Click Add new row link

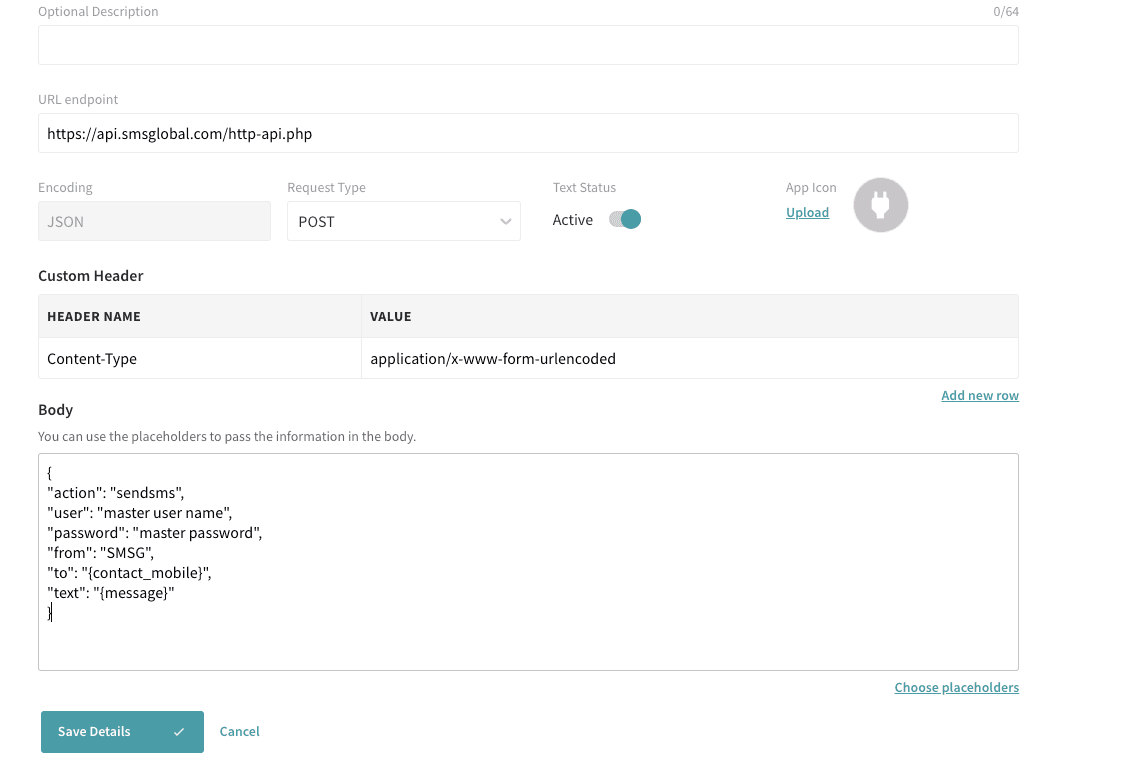pos(979,395)
